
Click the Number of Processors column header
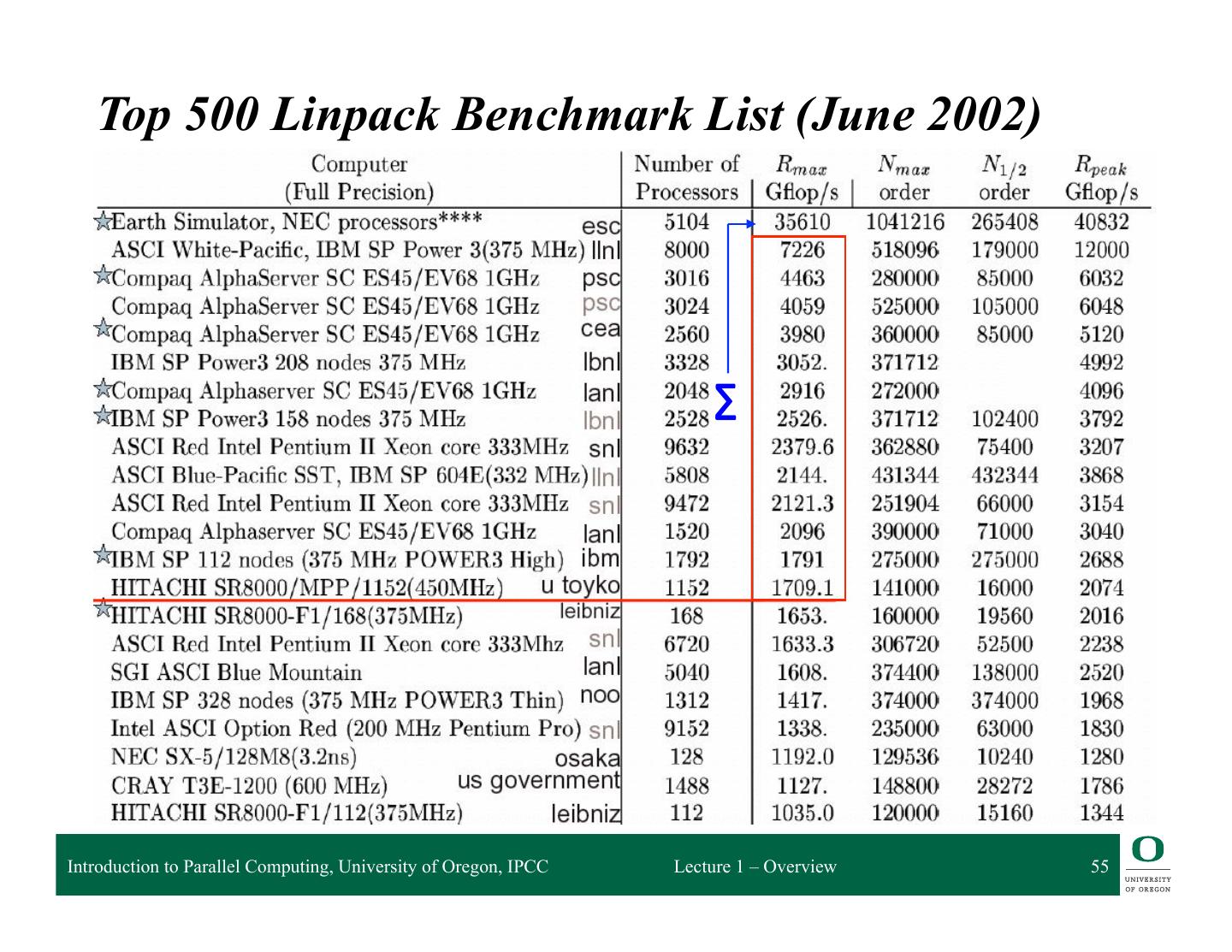[x=686, y=178]
